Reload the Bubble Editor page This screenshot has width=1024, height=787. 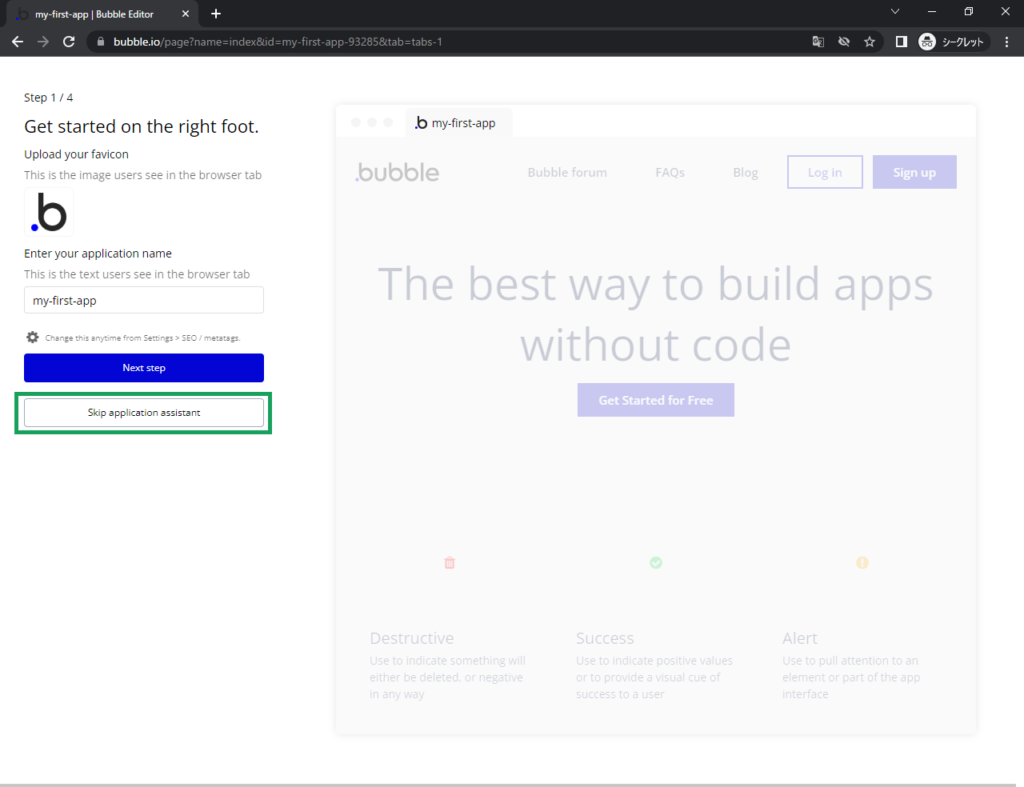pyautogui.click(x=69, y=42)
